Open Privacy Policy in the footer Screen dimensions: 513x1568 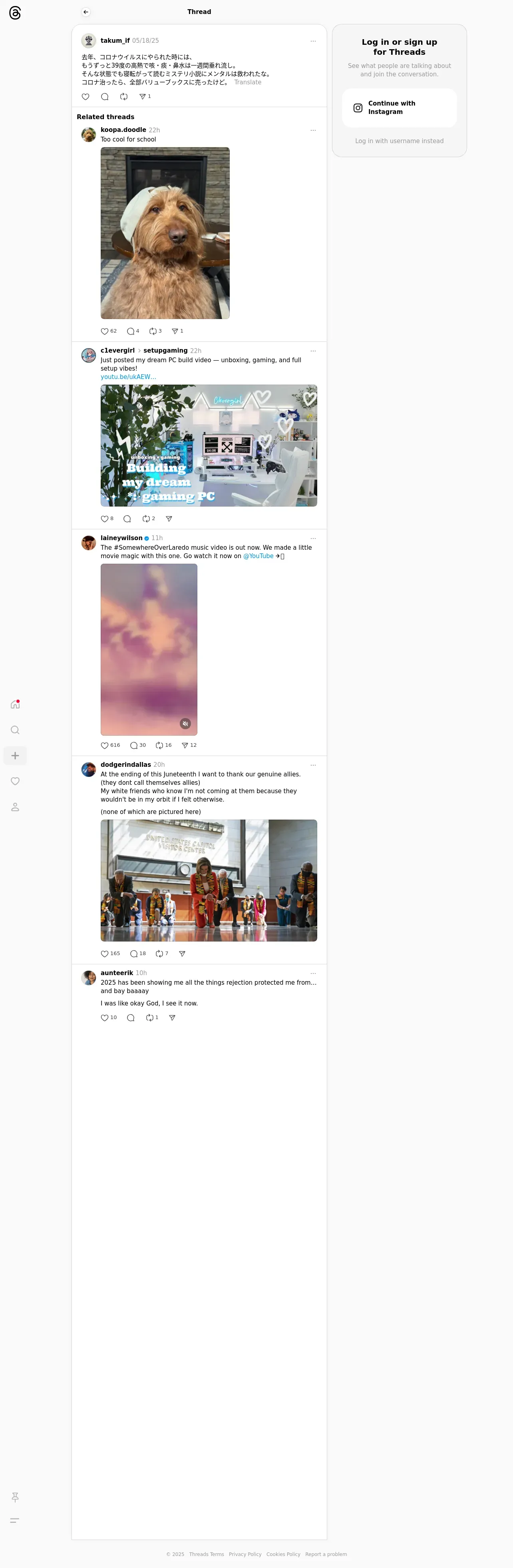pos(245,1554)
